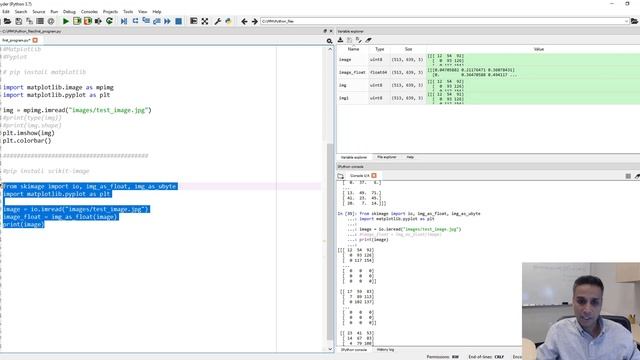Save all files using the toolbar icon
640x360 pixels.
coord(29,21)
